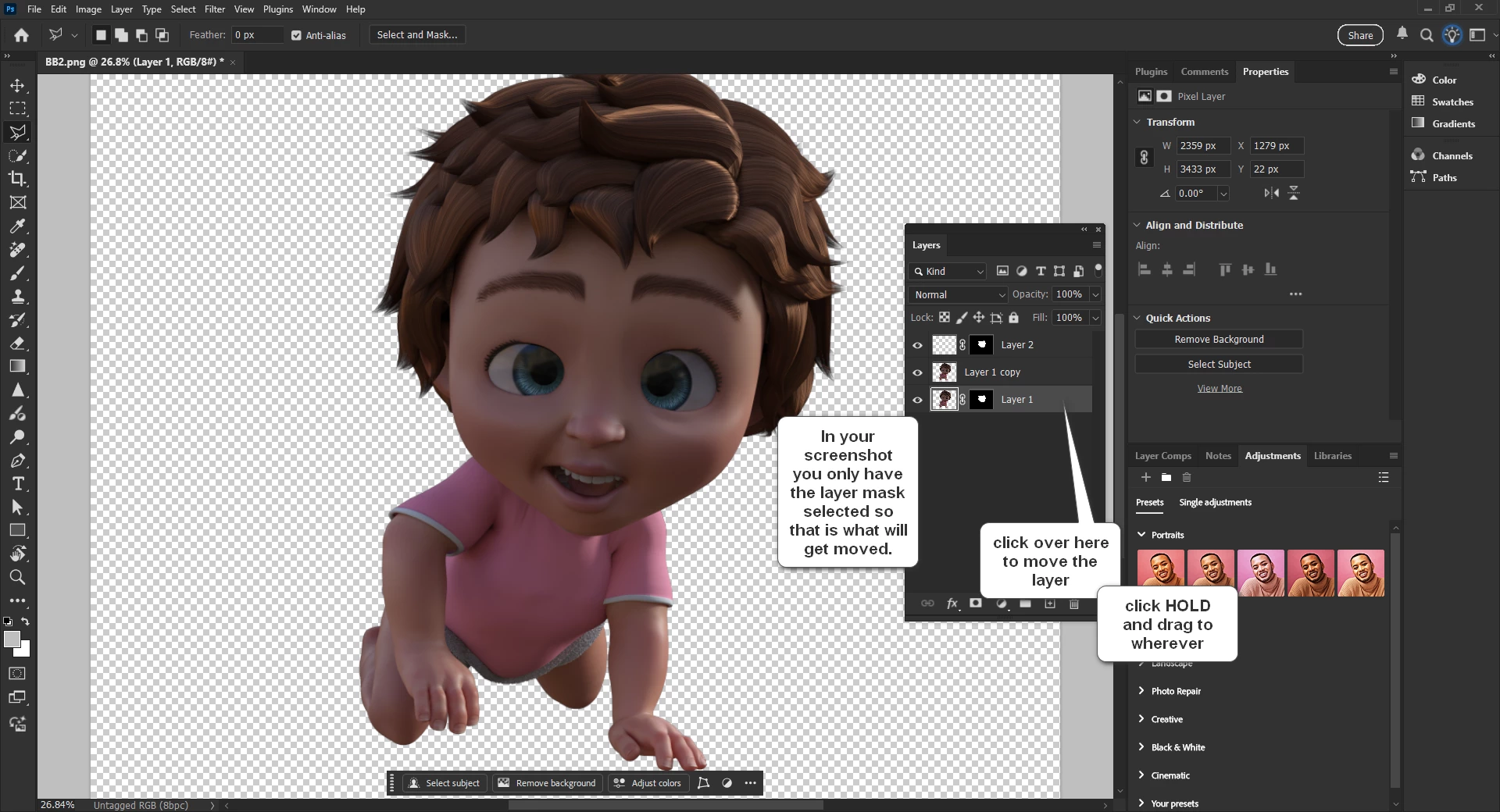Viewport: 1500px width, 812px height.
Task: Collapse the Quick Actions section
Action: 1137,318
